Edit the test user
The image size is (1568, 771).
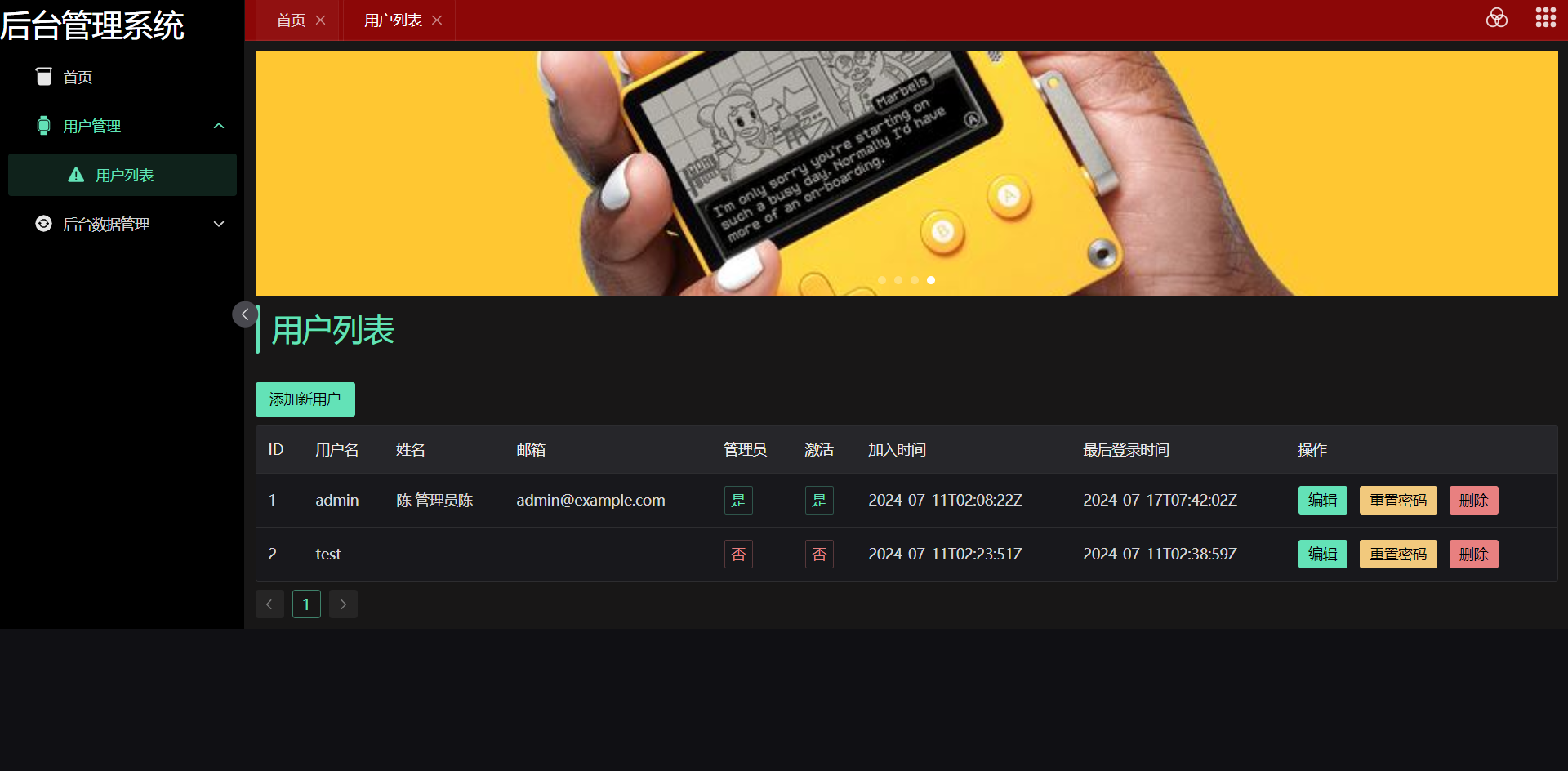click(x=1323, y=555)
